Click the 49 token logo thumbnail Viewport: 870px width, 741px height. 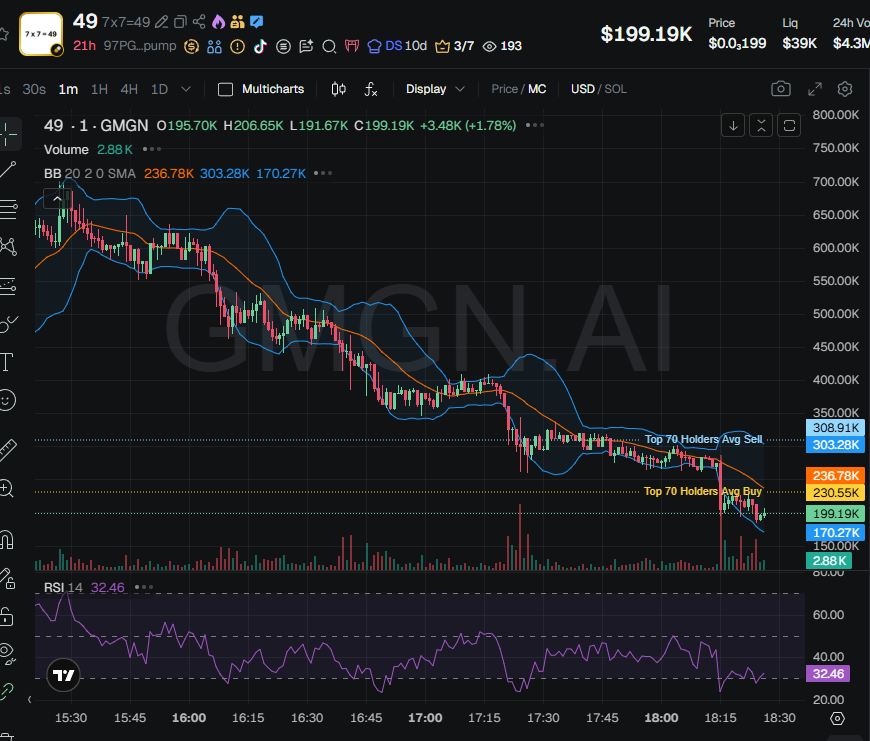41,34
